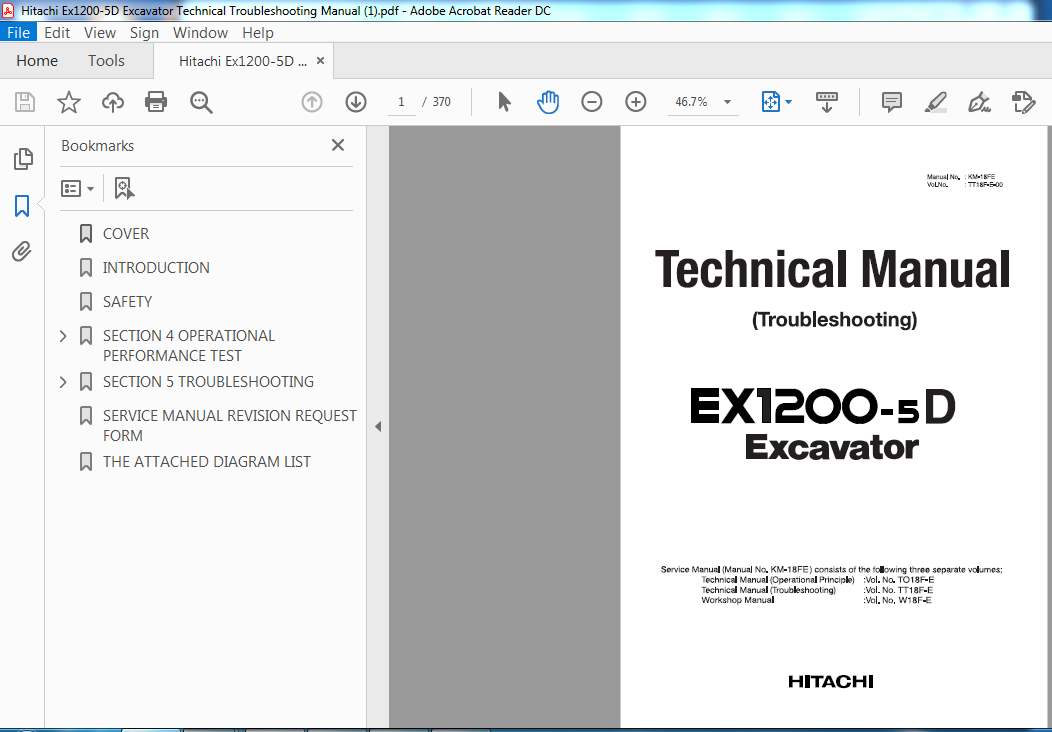Activate the Hand pan tool
Screen dimensions: 1052x732
[x=548, y=102]
